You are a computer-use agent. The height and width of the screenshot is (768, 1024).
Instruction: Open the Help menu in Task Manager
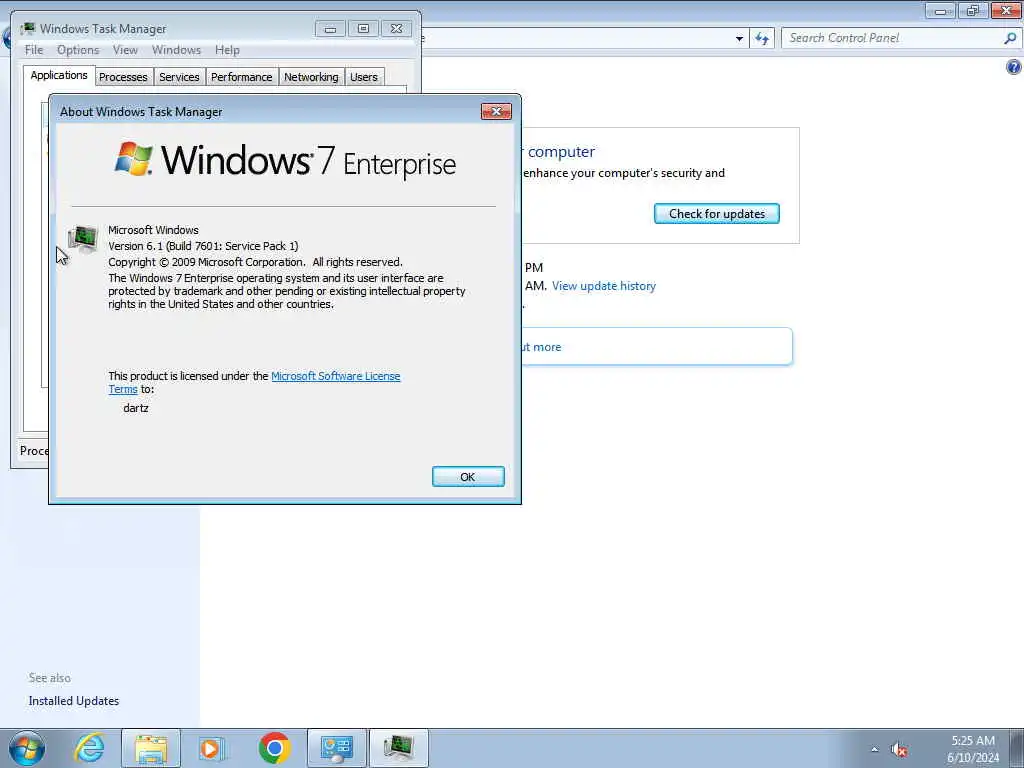227,50
